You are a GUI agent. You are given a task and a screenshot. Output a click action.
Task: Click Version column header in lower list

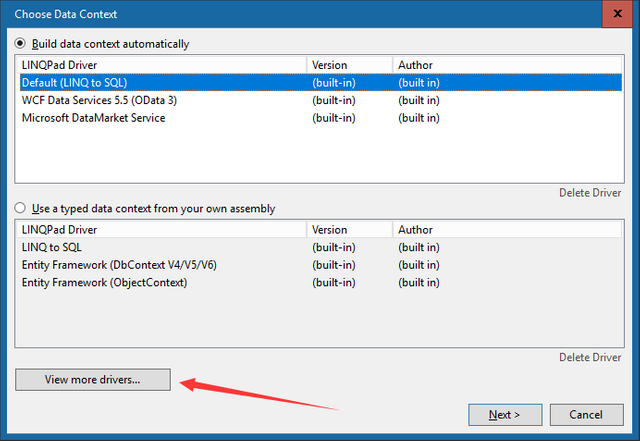[349, 229]
